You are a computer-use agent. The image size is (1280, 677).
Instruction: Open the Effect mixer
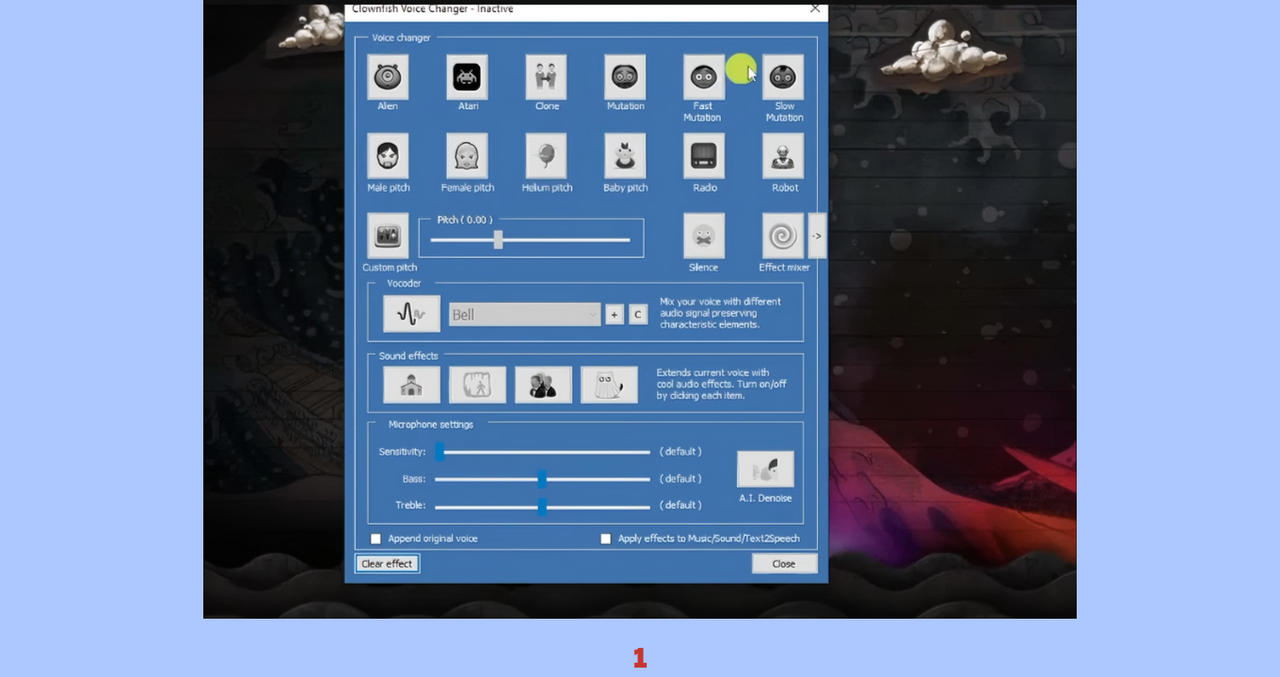tap(783, 236)
